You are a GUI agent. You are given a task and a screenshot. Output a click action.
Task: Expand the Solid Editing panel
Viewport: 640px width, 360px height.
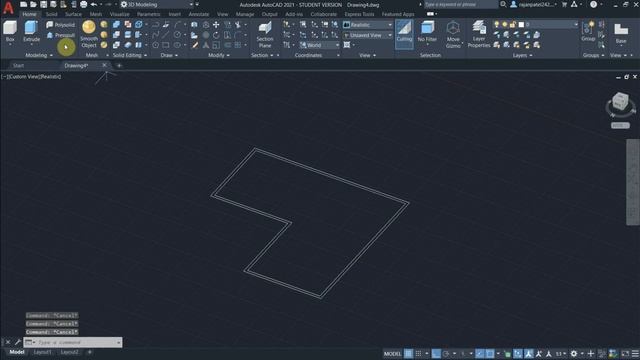[129, 55]
